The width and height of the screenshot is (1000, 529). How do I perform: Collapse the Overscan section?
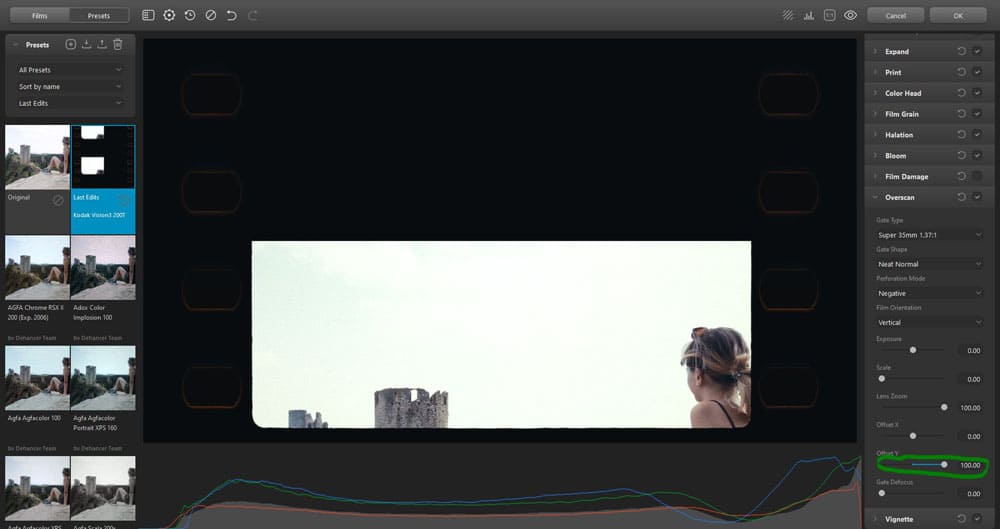[x=875, y=197]
